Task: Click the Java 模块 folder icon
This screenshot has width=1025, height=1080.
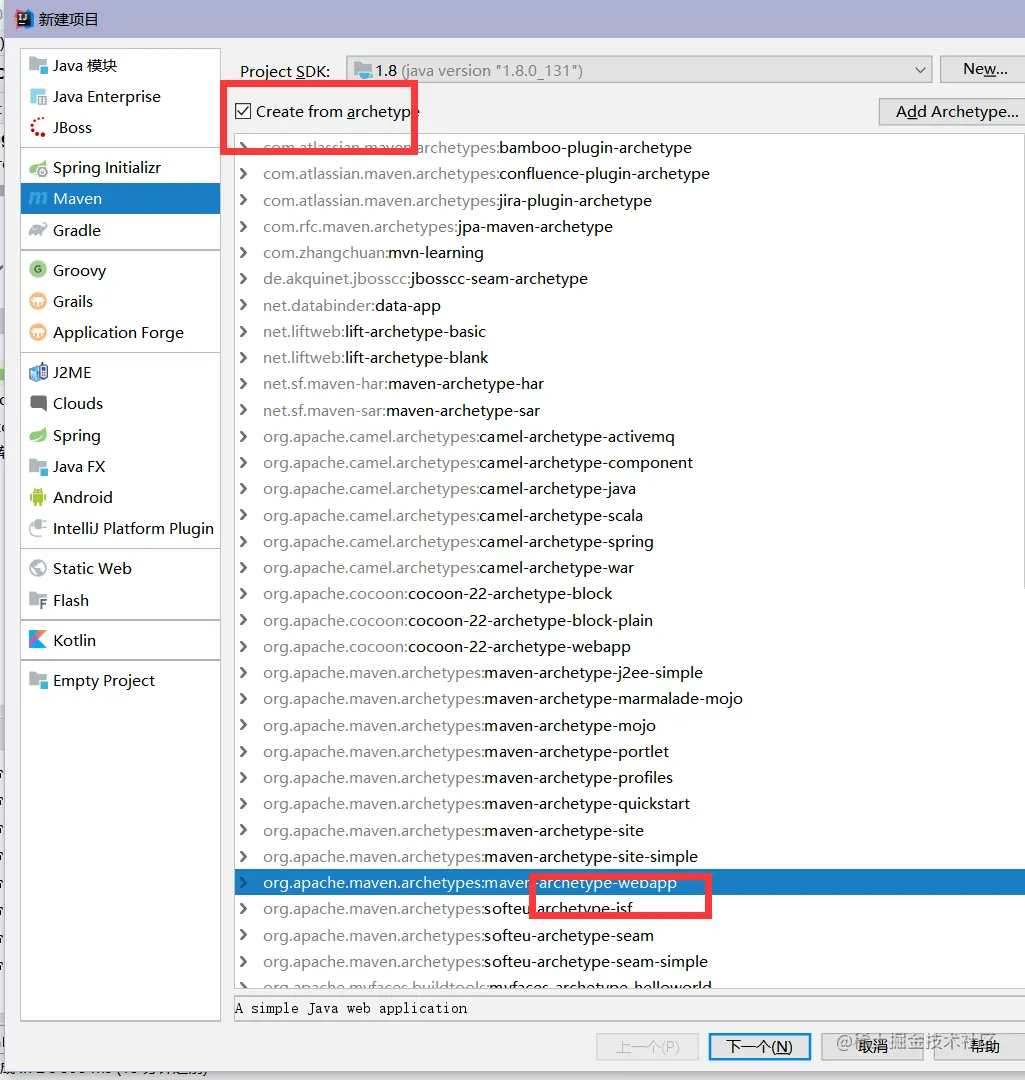Action: click(38, 65)
